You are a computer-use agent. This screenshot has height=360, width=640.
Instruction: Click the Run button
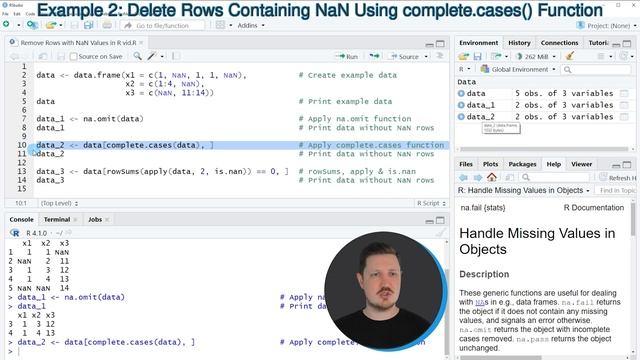[346, 56]
